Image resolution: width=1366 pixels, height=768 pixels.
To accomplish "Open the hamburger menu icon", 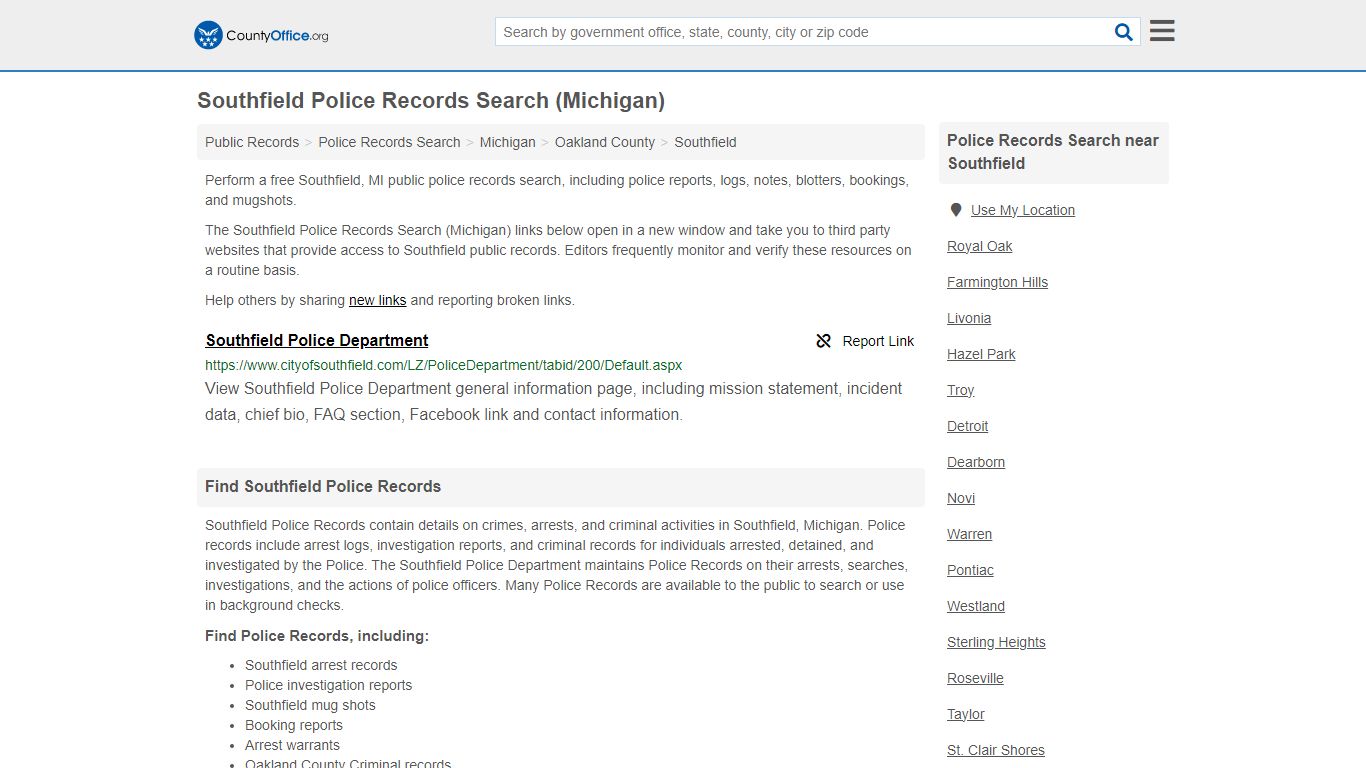I will [1162, 31].
